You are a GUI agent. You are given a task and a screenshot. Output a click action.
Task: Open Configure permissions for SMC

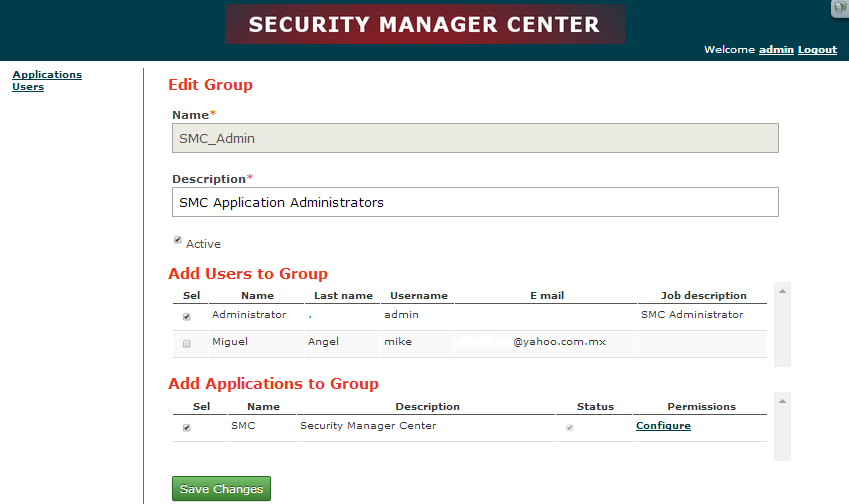point(663,426)
